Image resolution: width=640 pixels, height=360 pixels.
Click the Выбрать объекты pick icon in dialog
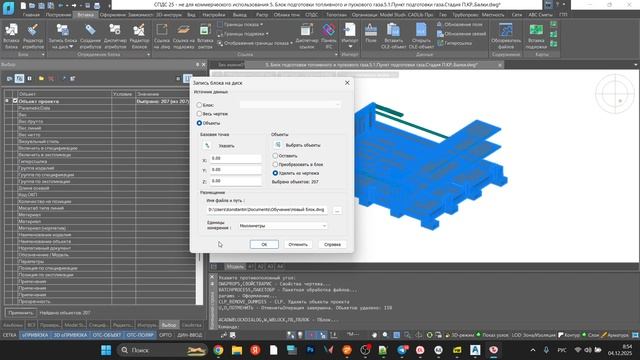[x=278, y=145]
